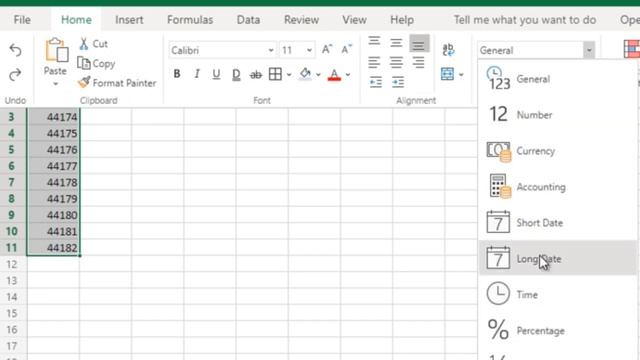The image size is (640, 360).
Task: Toggle double underline formatting
Action: pyautogui.click(x=236, y=74)
